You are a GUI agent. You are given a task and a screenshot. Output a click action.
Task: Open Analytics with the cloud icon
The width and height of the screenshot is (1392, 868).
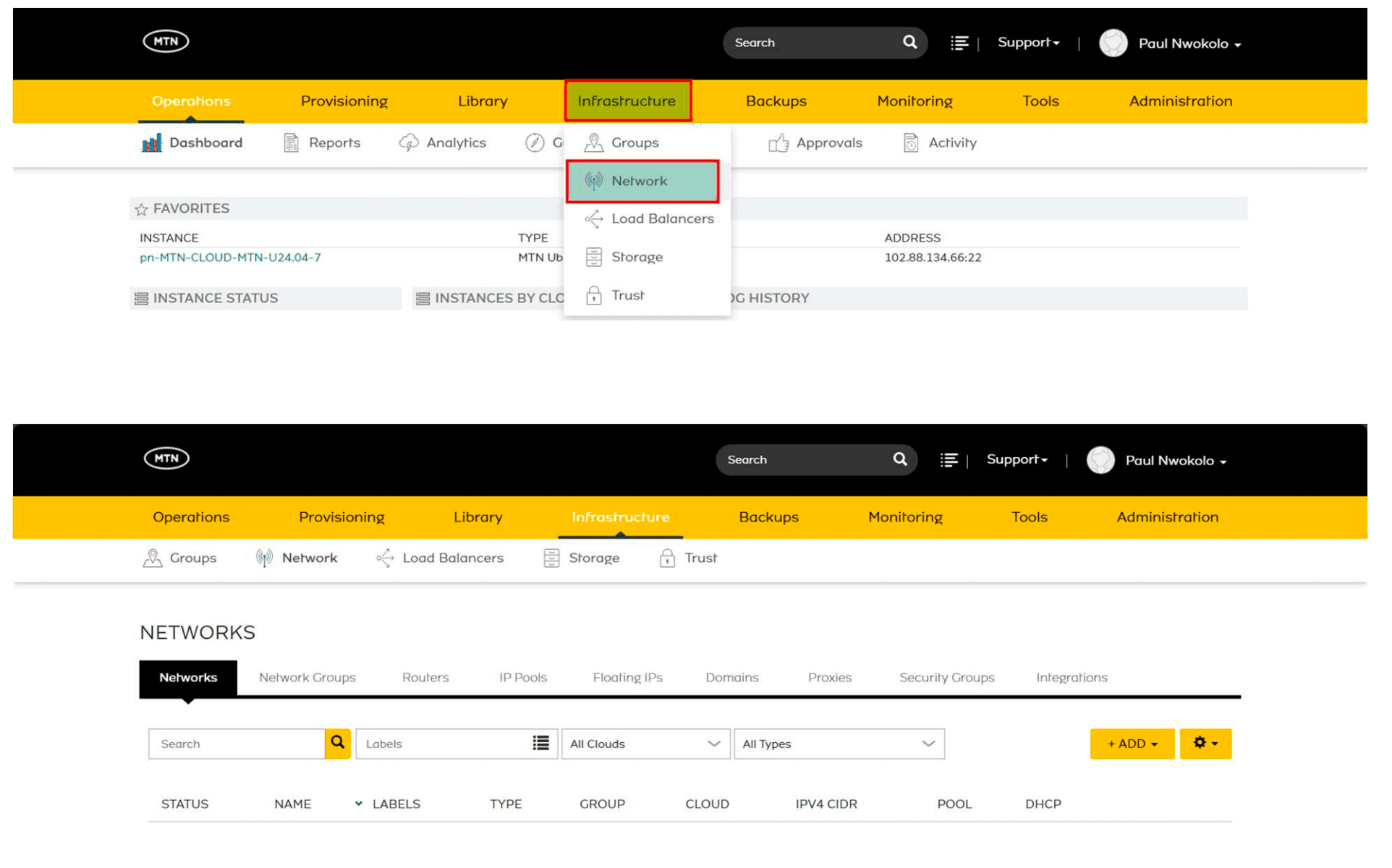pyautogui.click(x=443, y=142)
